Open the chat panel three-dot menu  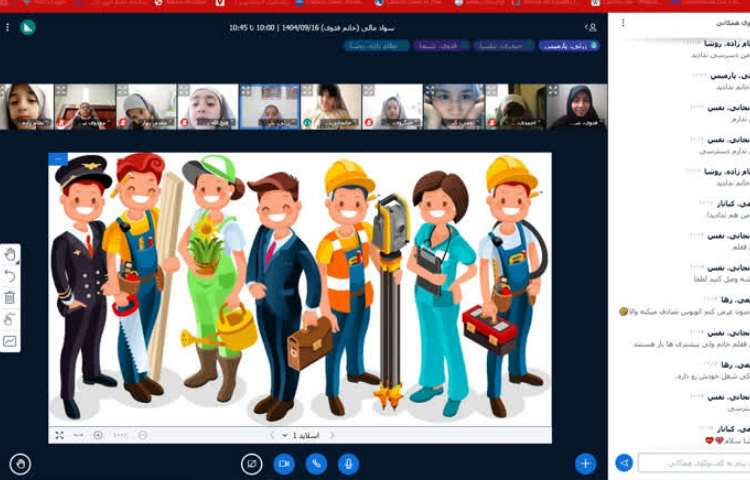pos(623,22)
